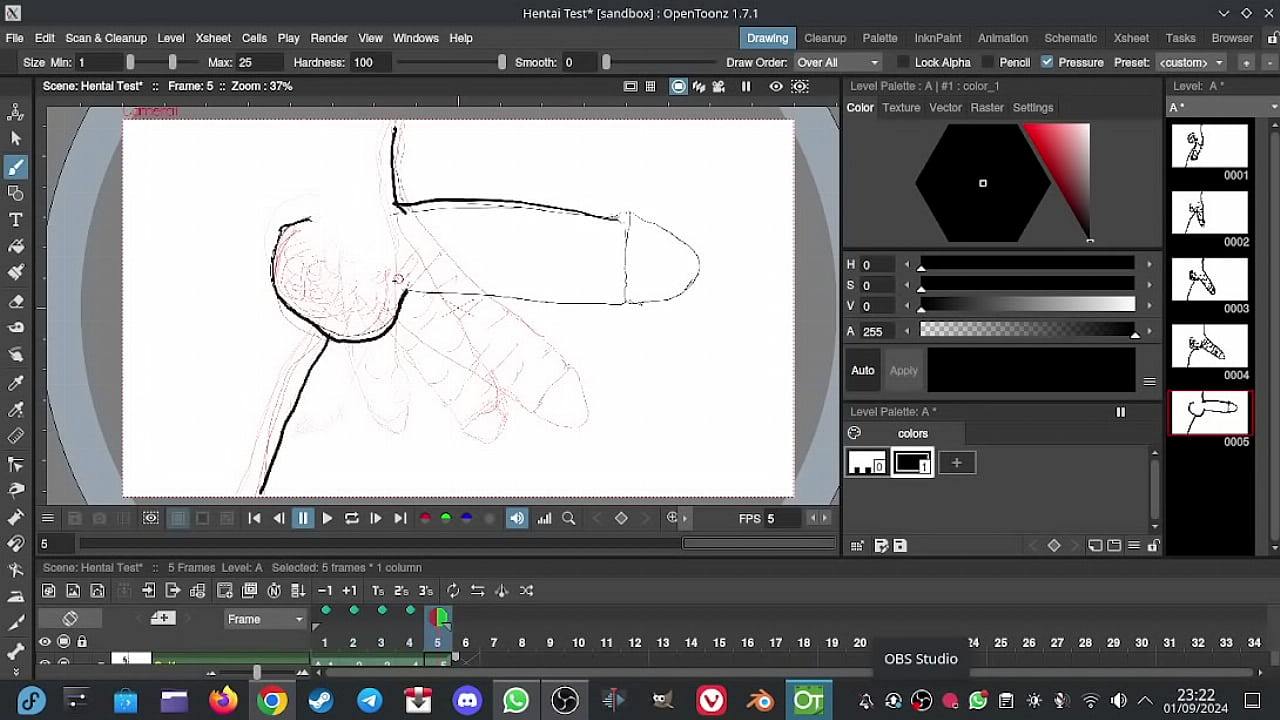The width and height of the screenshot is (1280, 720).
Task: Click the viewer histogram icon
Action: pos(545,518)
